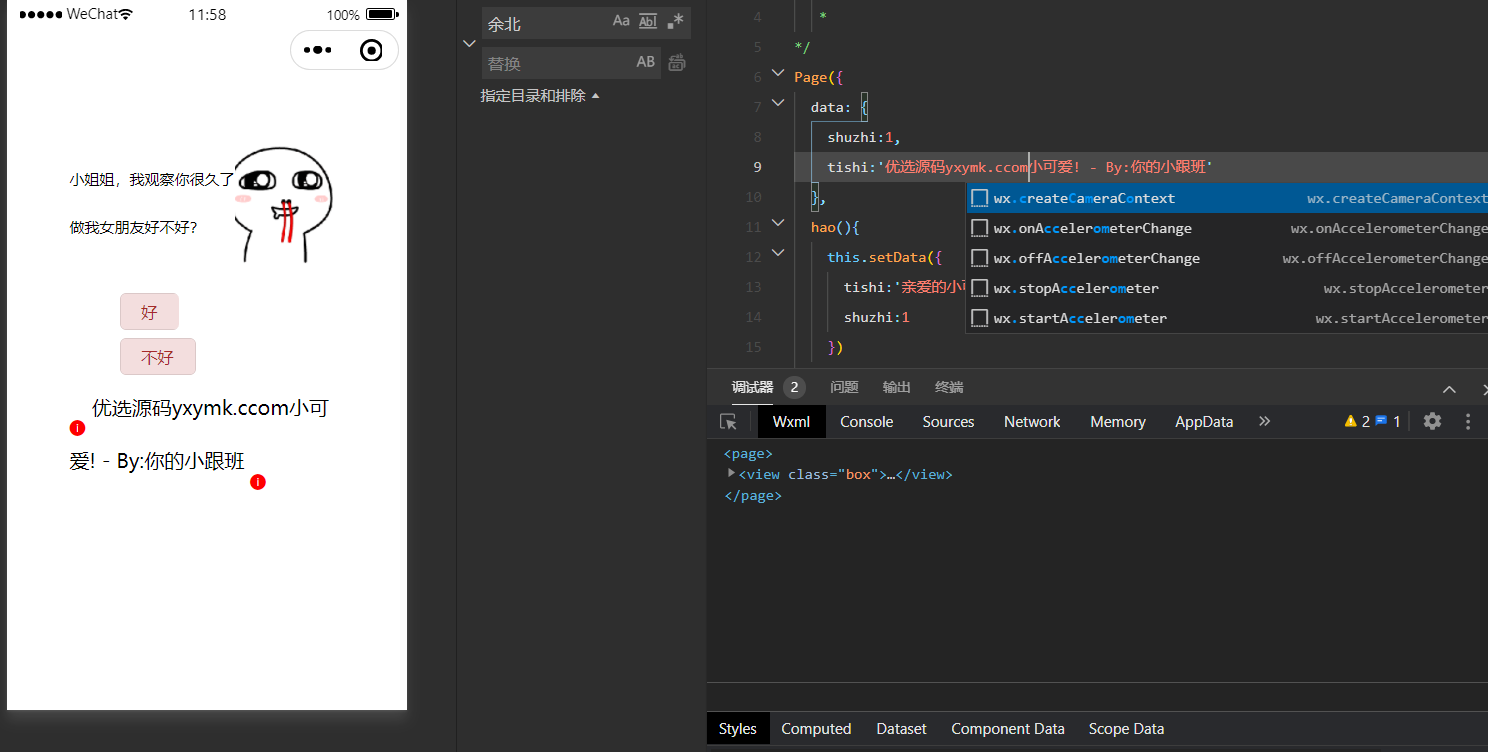The image size is (1488, 752).
Task: Open the mini program capsule menu dots
Action: pyautogui.click(x=317, y=50)
